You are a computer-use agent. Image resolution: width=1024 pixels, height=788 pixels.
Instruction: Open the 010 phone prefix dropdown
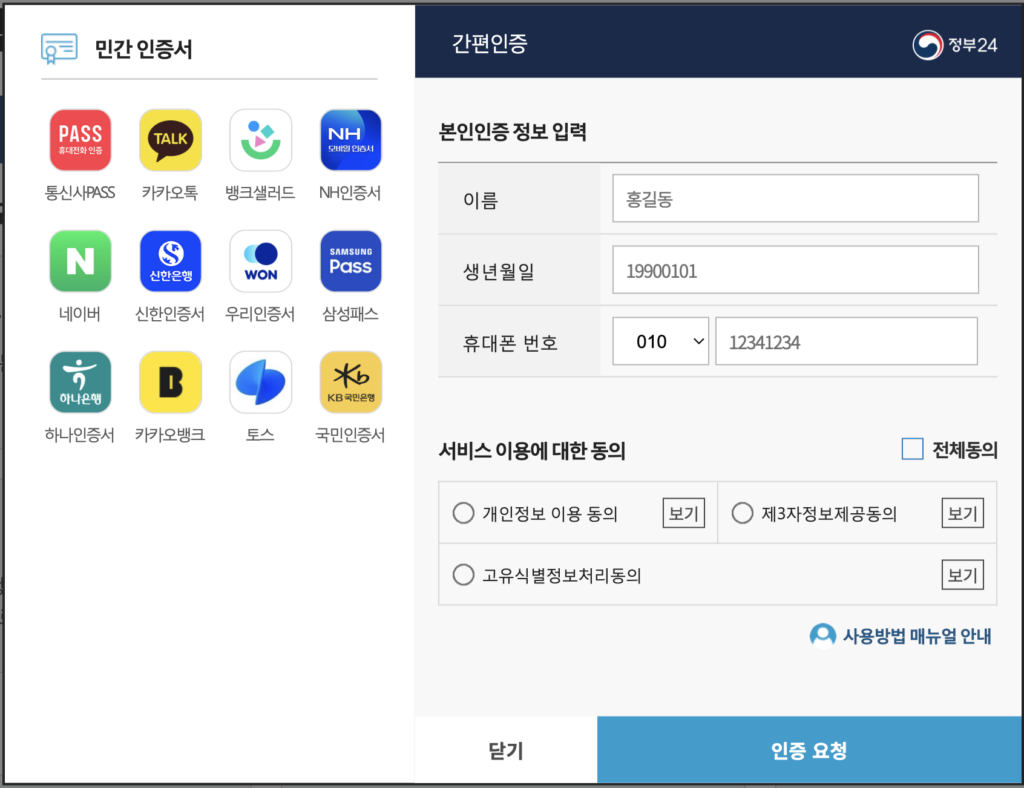(660, 342)
